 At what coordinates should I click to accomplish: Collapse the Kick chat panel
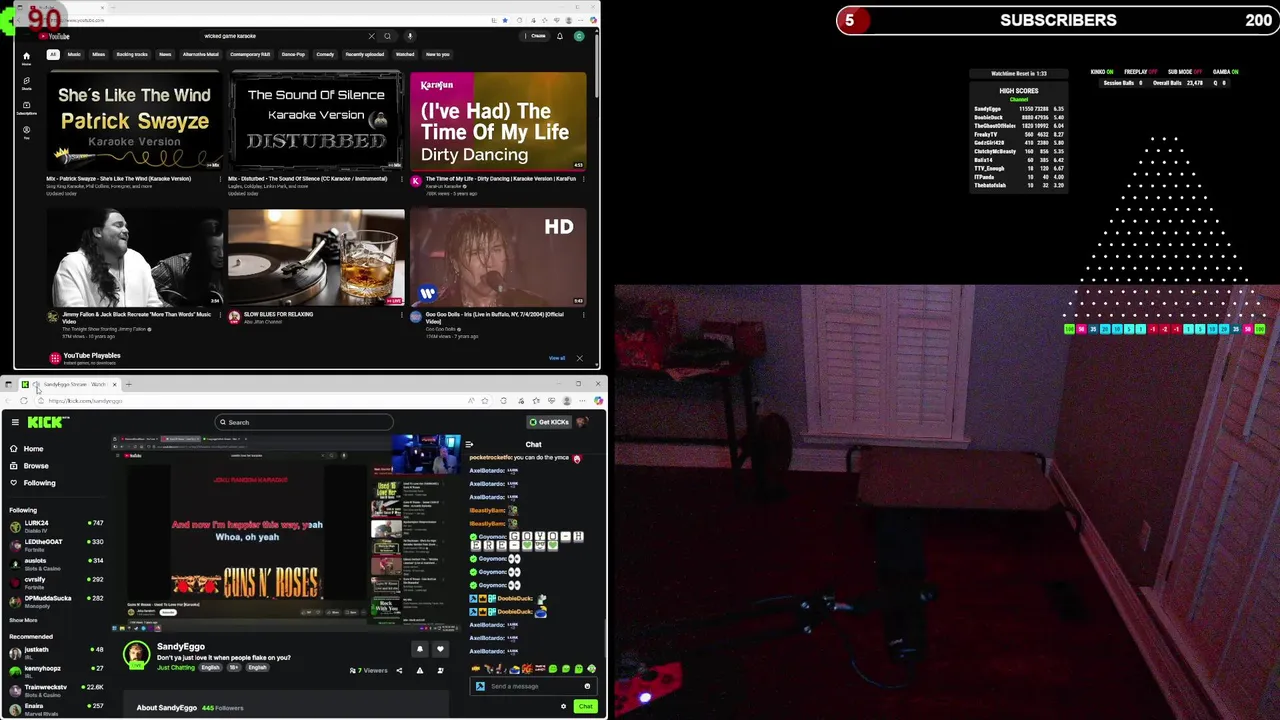pyautogui.click(x=469, y=444)
